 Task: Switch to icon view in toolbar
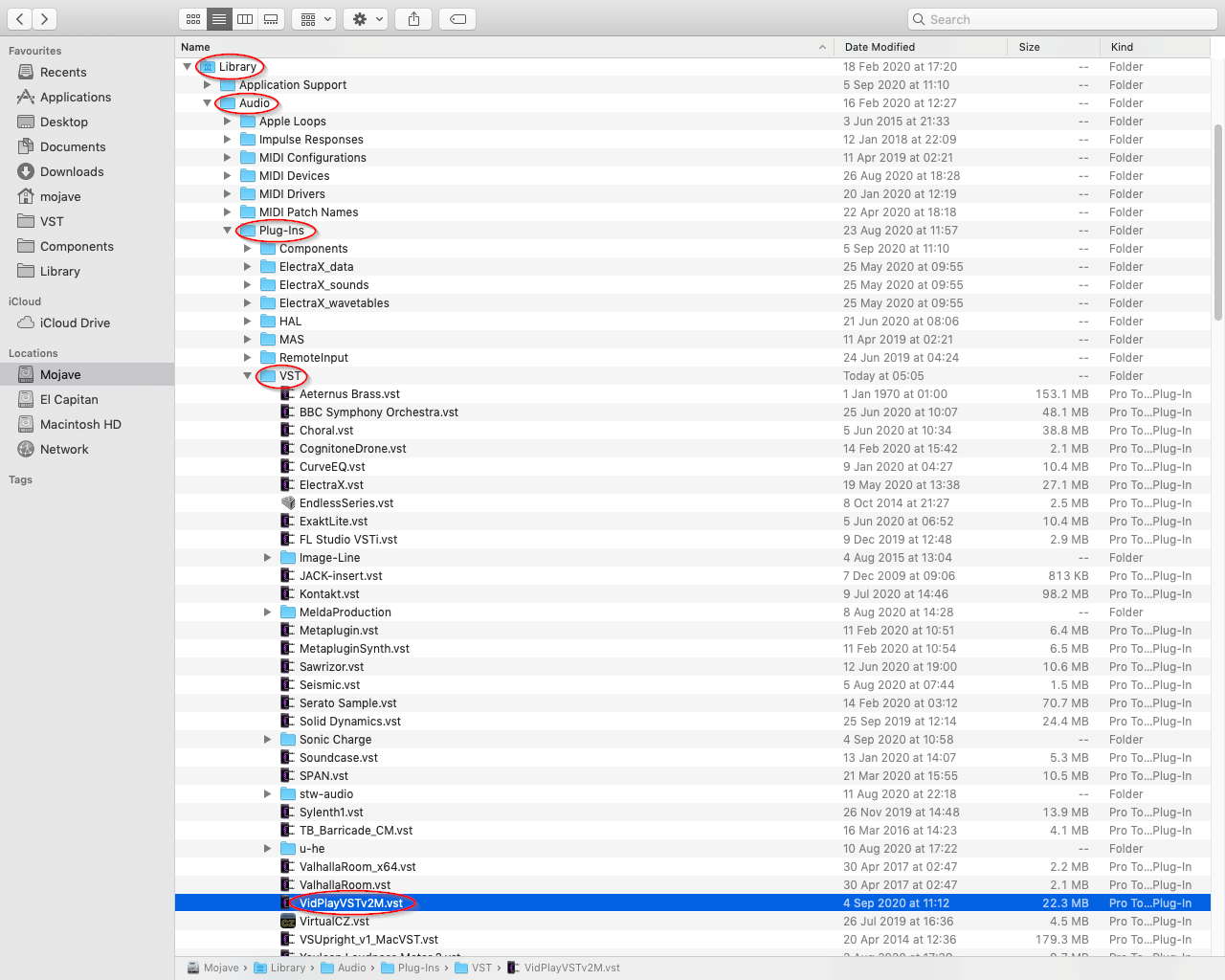click(x=193, y=19)
